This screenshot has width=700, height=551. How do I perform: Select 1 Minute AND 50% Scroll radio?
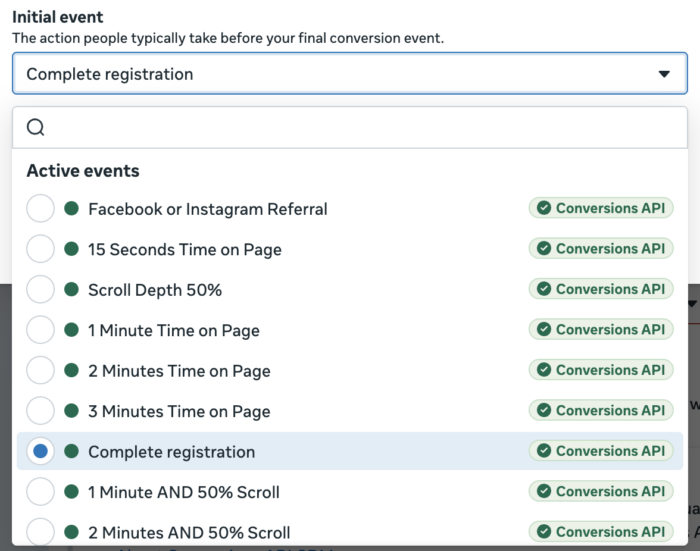coord(40,492)
